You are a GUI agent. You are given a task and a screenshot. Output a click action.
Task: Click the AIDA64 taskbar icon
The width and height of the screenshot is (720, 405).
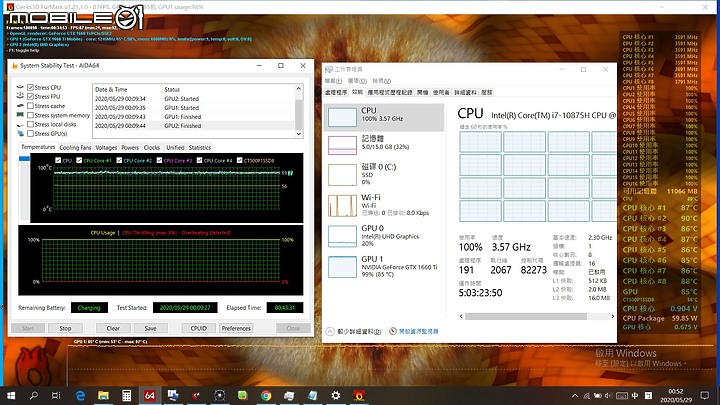pyautogui.click(x=150, y=395)
